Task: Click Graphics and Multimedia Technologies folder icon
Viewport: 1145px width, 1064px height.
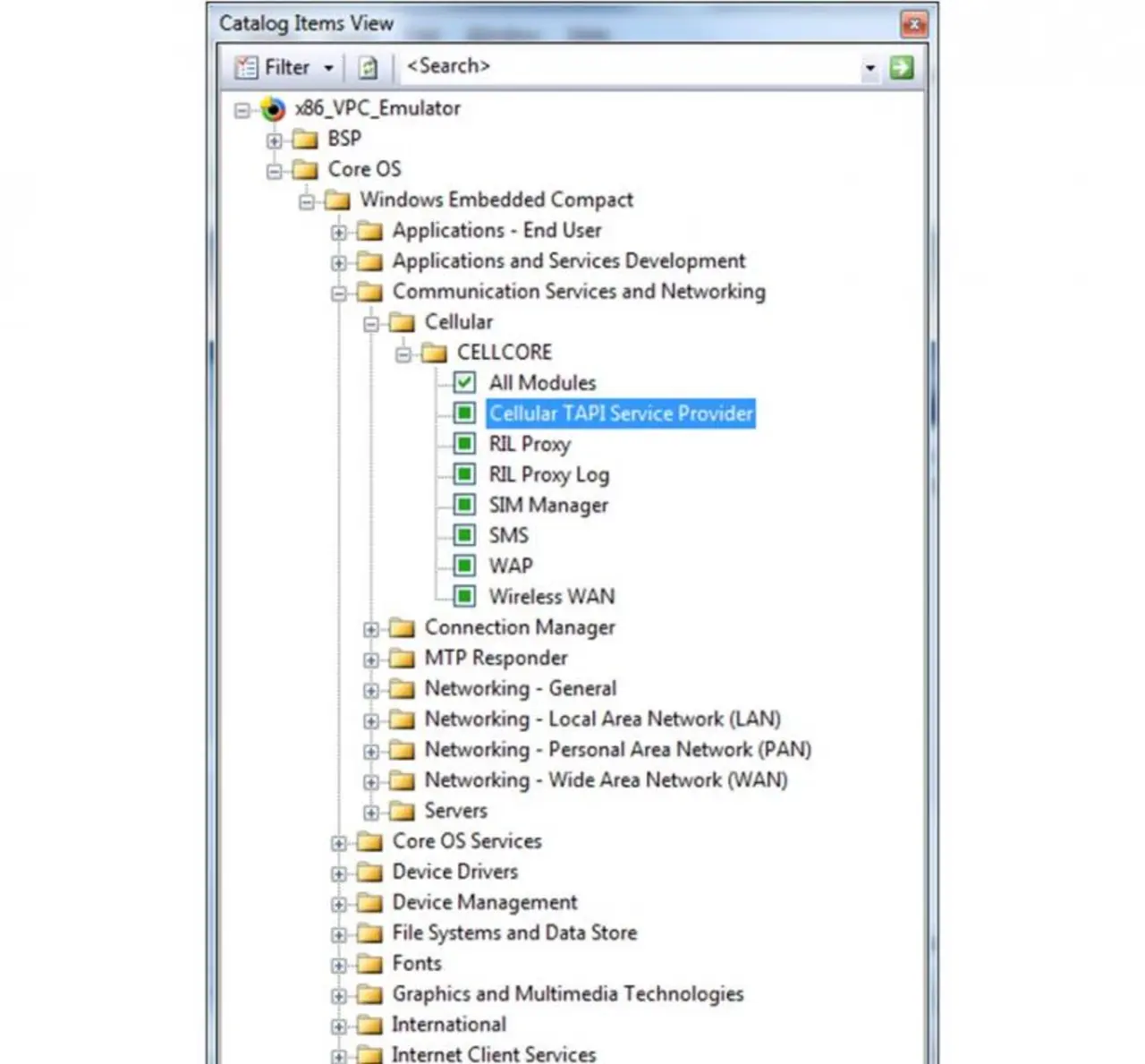Action: click(369, 995)
